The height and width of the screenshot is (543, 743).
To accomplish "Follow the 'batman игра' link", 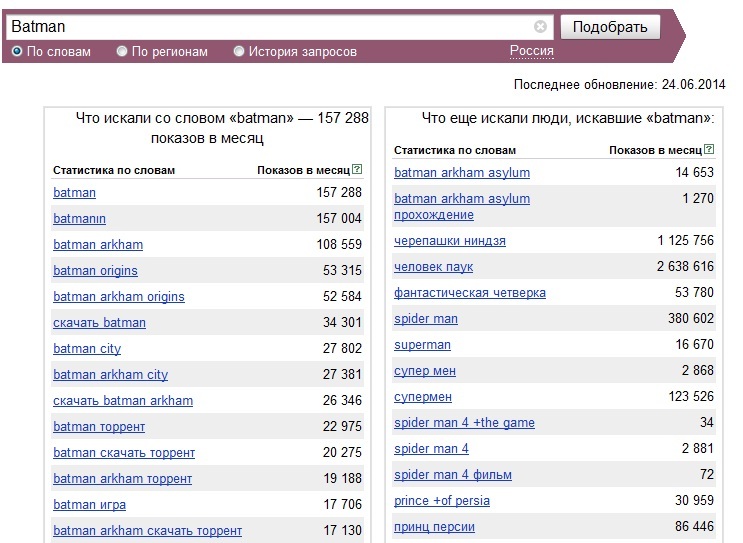I will (90, 505).
